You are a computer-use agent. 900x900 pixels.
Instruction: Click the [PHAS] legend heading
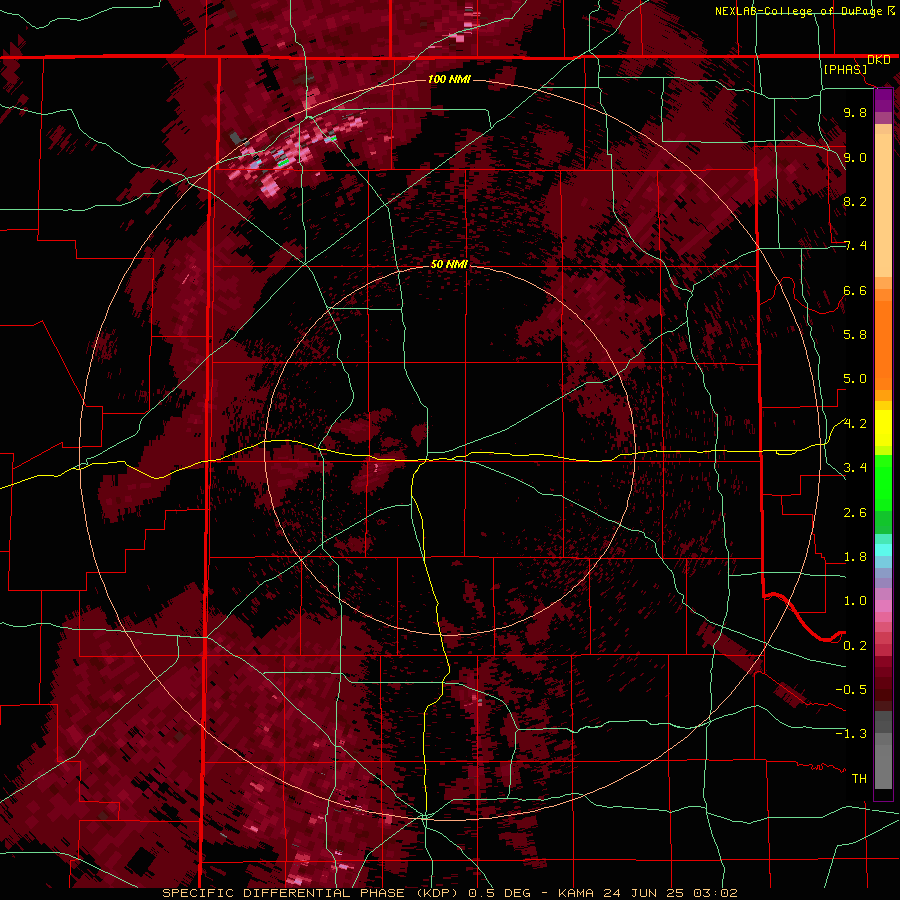(845, 69)
